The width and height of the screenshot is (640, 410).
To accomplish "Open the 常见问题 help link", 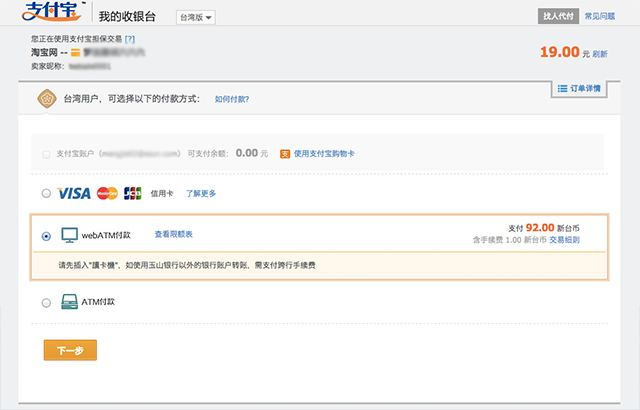I will 600,16.
